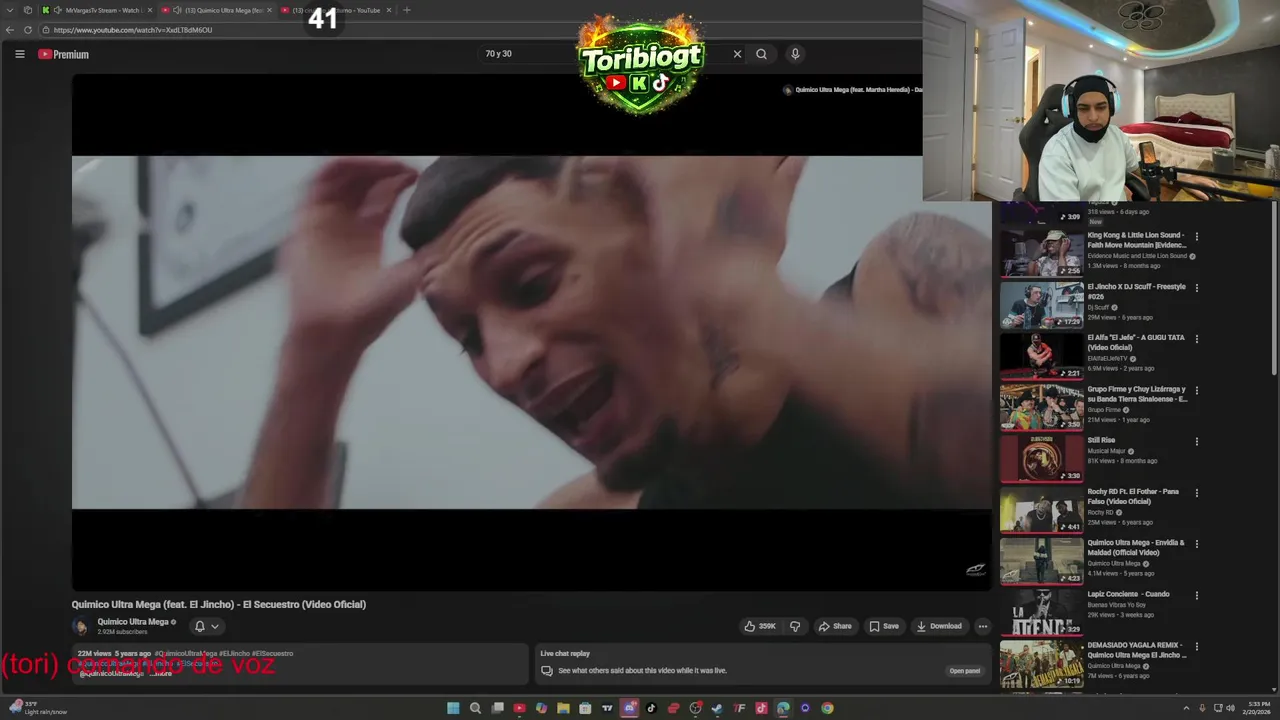
Task: Open the Windows Start menu
Action: click(x=453, y=708)
